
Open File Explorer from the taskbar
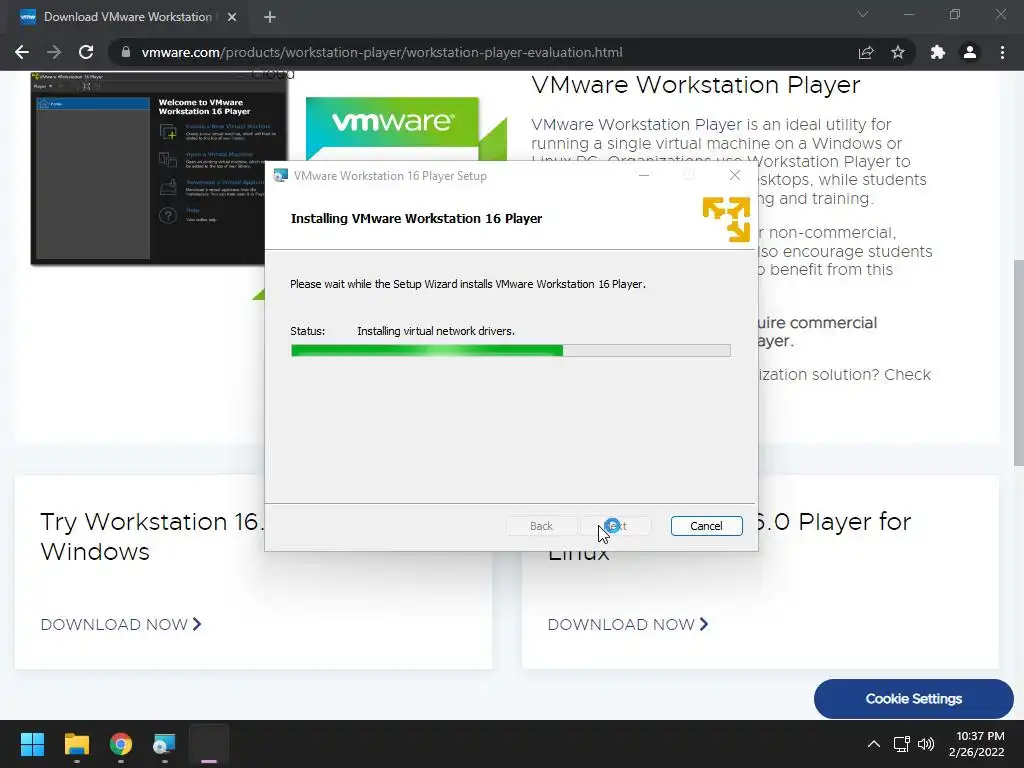coord(76,744)
